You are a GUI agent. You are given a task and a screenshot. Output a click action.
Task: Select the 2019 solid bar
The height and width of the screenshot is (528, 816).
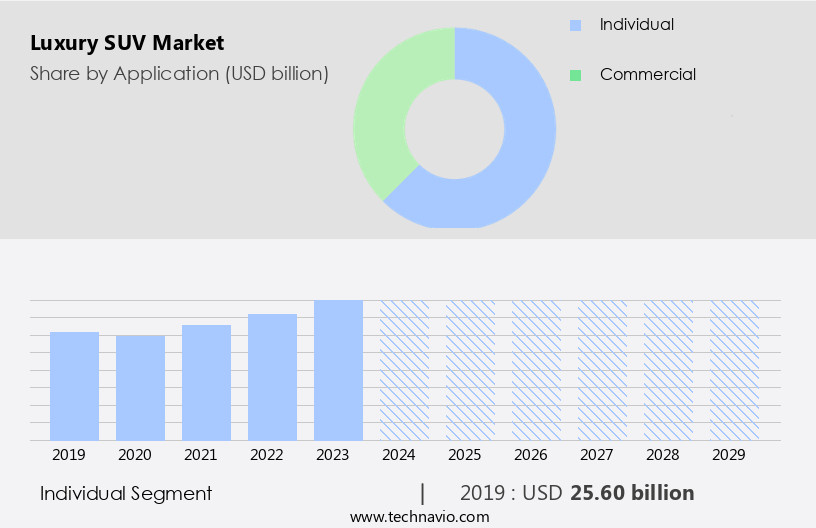(x=74, y=386)
